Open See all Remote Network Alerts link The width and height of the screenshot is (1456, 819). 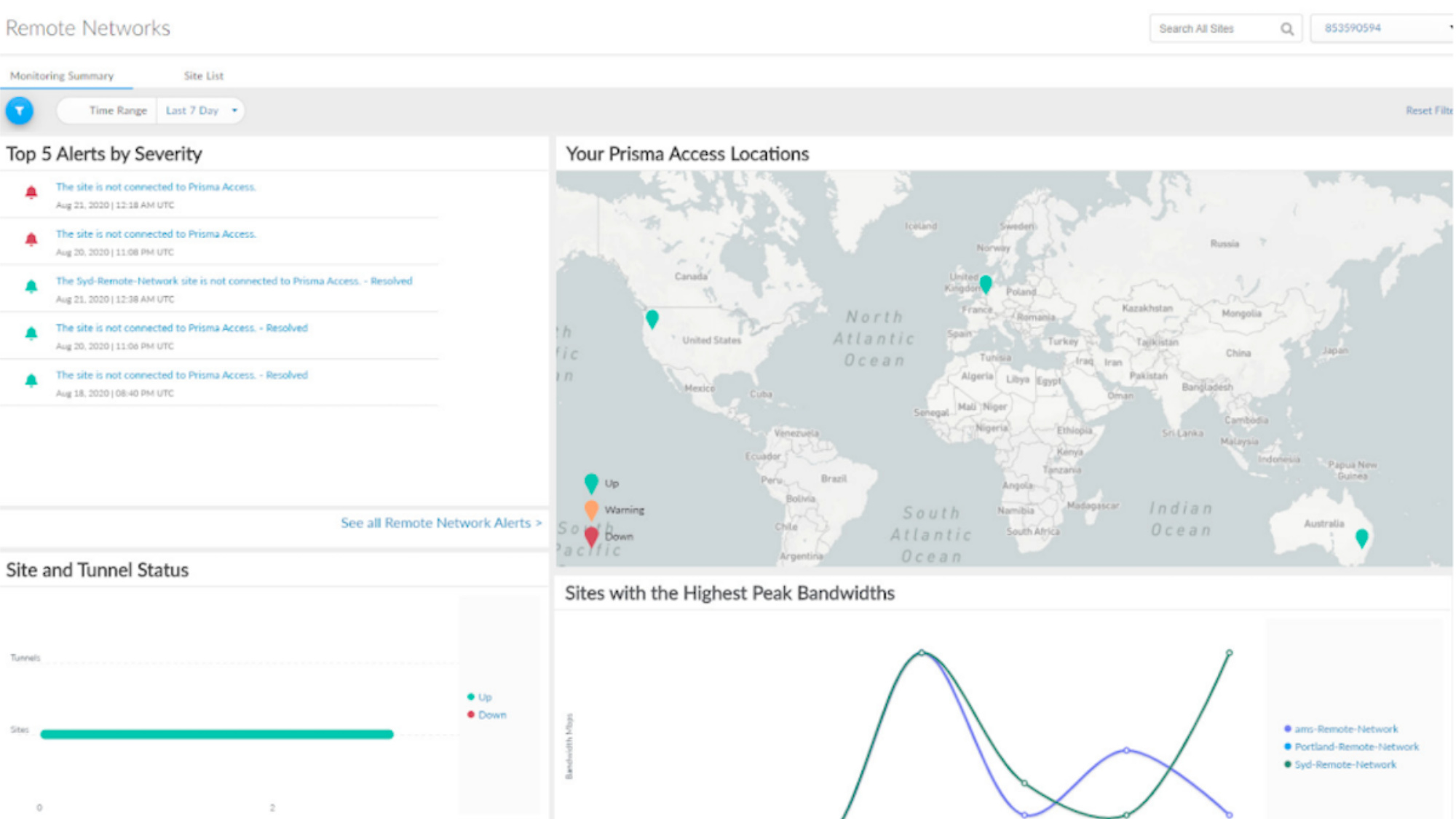click(x=440, y=522)
